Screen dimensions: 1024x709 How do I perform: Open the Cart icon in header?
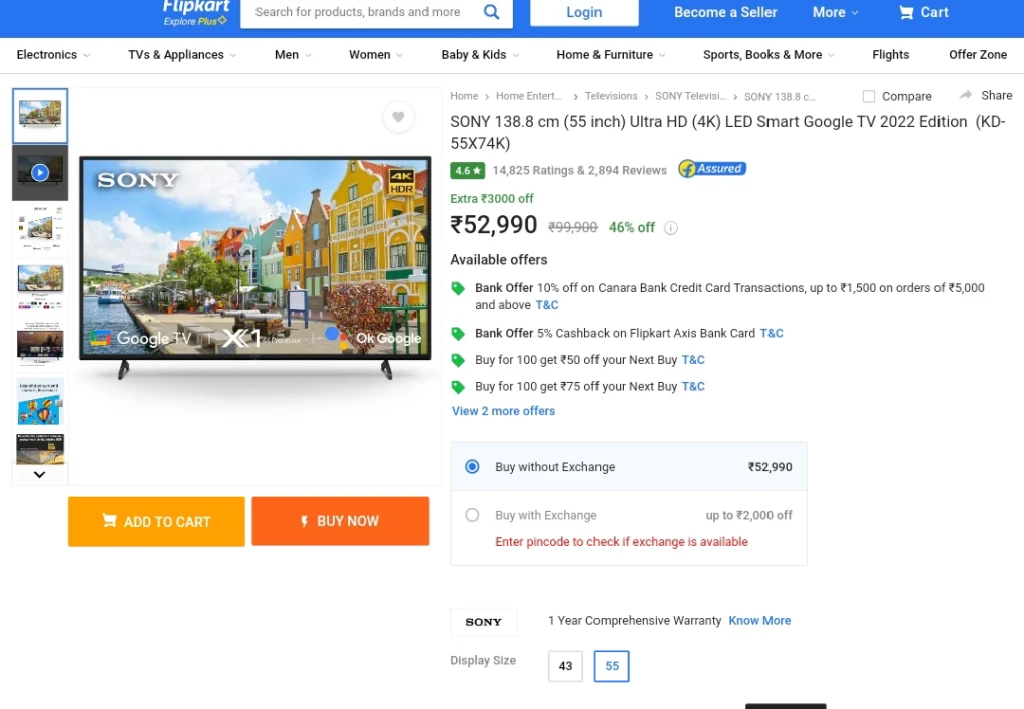906,12
